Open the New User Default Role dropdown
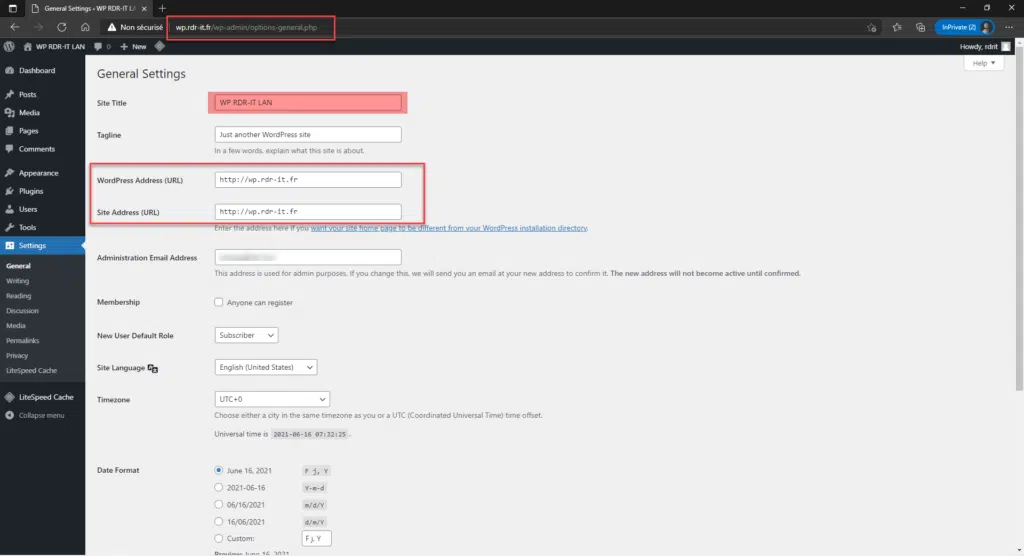This screenshot has width=1024, height=556. point(246,335)
